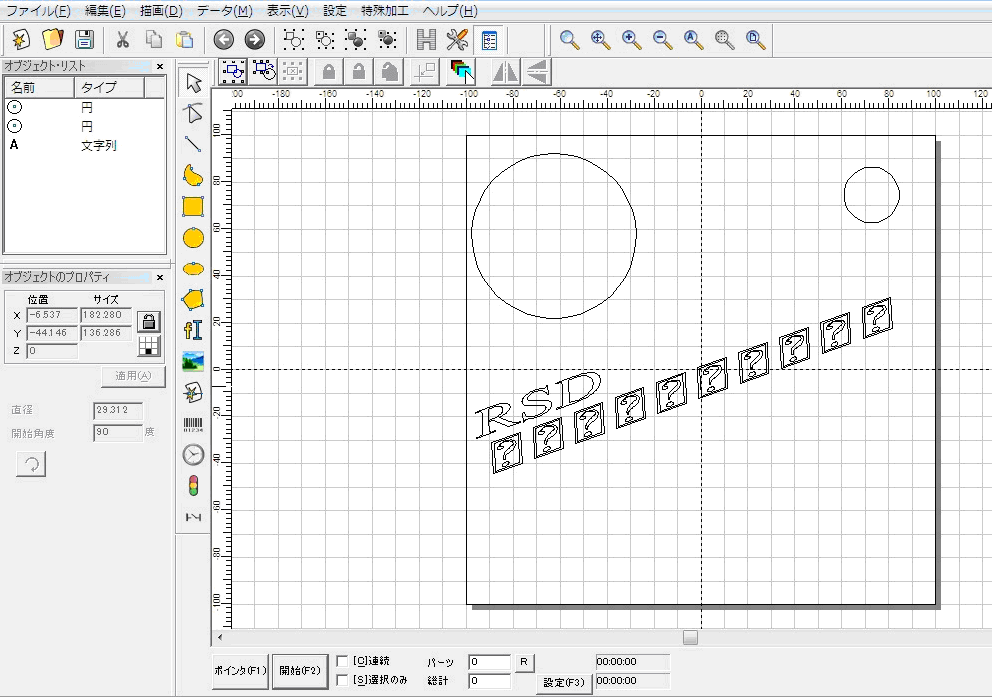Open the ファイル(F) menu
This screenshot has width=992, height=697.
tap(39, 11)
